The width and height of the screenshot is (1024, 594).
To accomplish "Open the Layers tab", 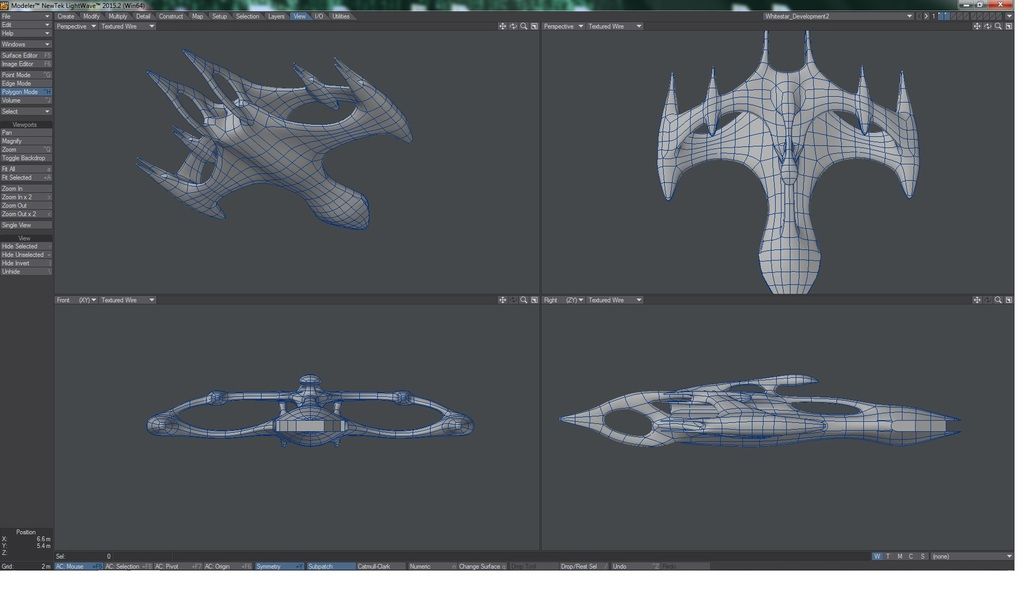I will coord(276,16).
